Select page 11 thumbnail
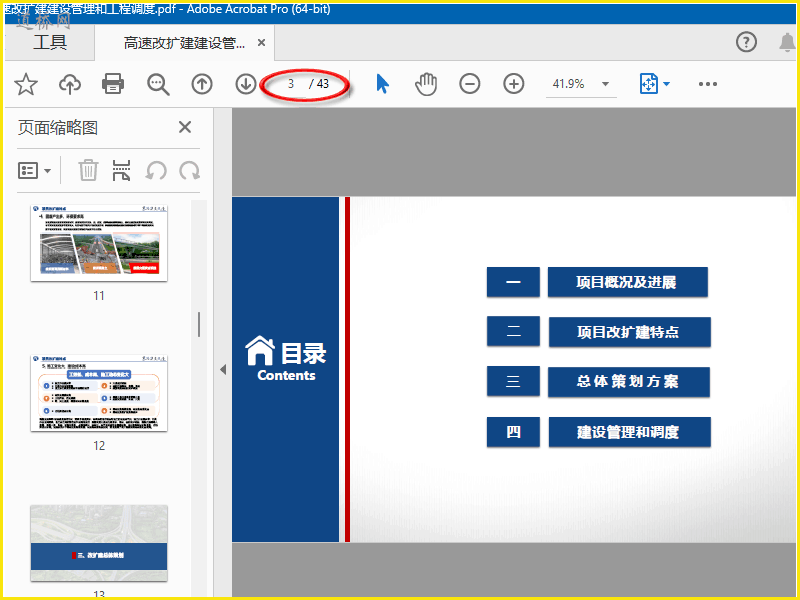800x600 pixels. (x=99, y=243)
